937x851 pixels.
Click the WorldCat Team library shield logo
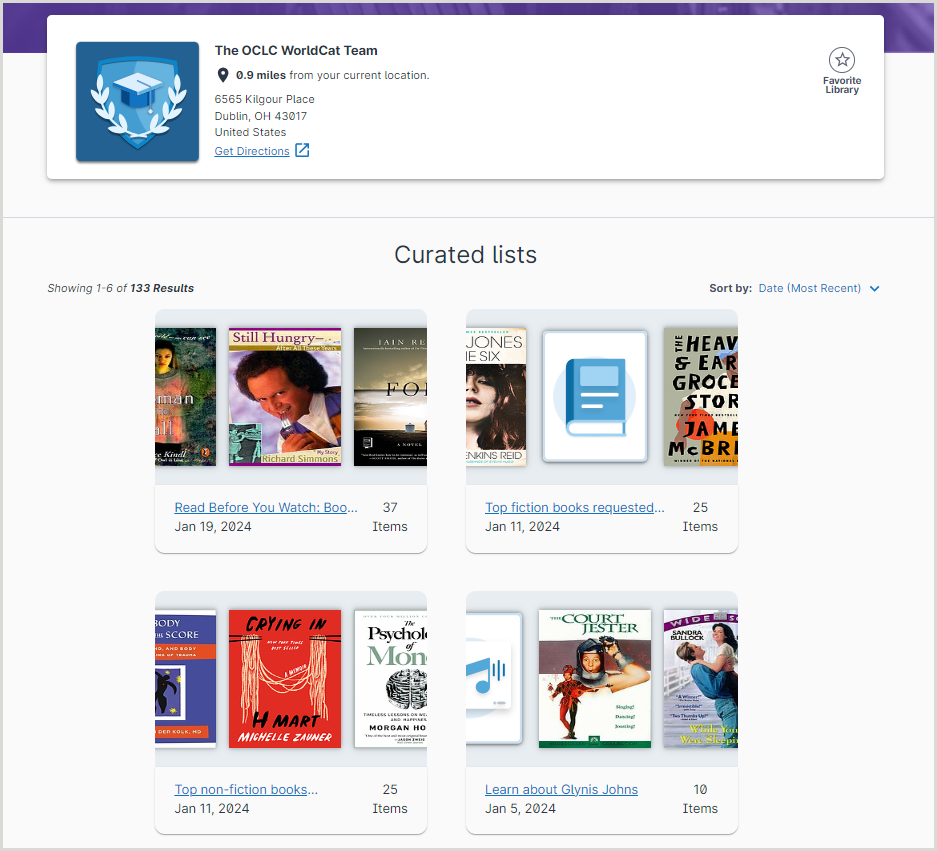click(137, 102)
